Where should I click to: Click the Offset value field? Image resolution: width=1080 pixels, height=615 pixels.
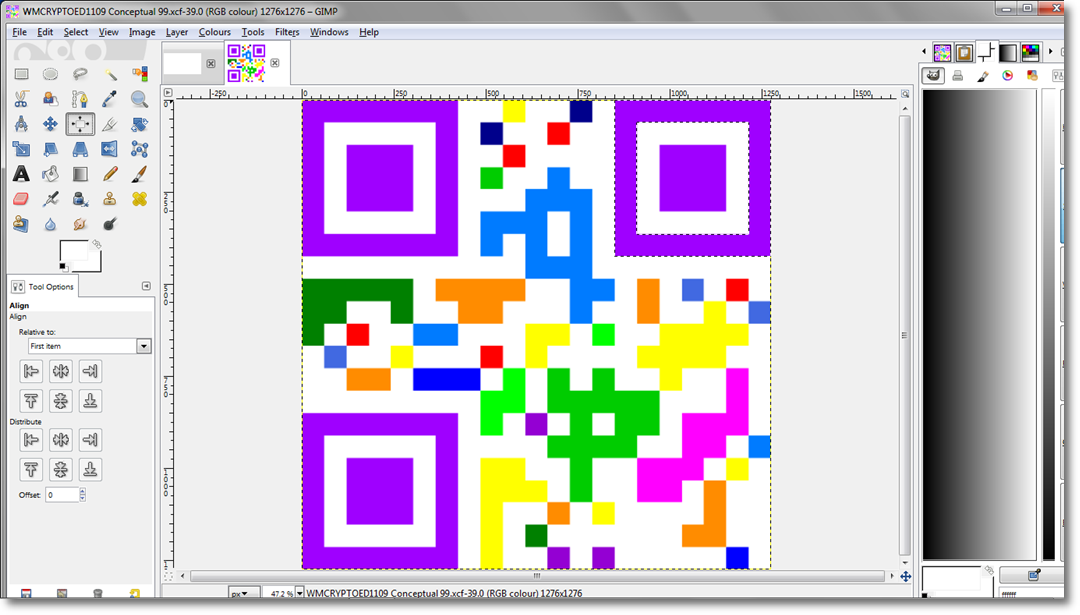click(61, 494)
